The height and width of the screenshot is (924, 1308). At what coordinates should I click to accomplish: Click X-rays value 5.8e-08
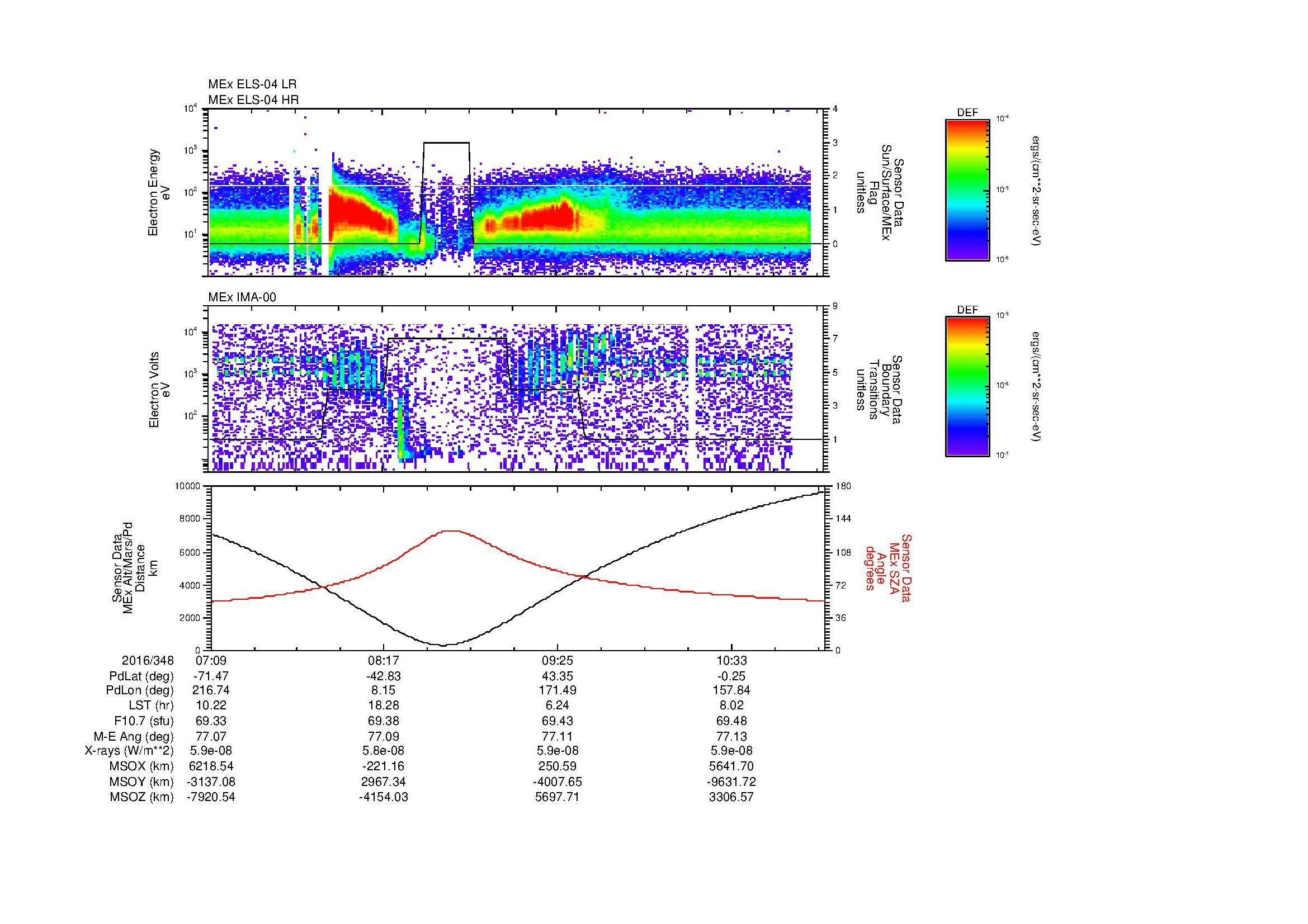point(384,751)
